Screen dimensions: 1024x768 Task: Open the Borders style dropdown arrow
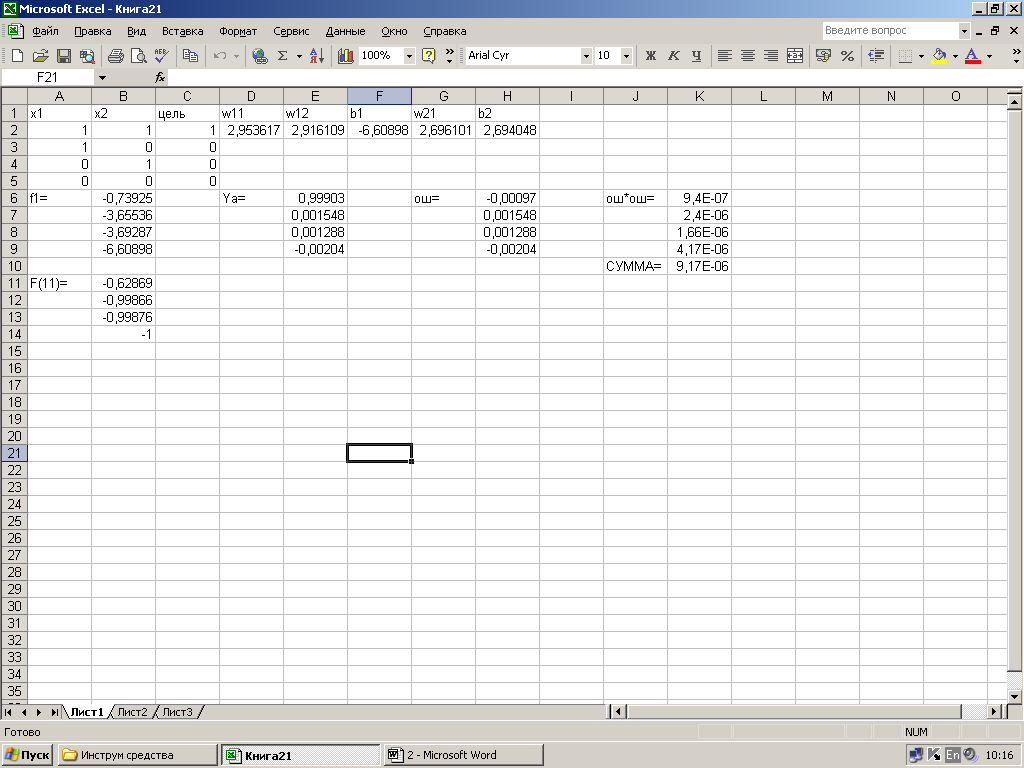pos(921,56)
